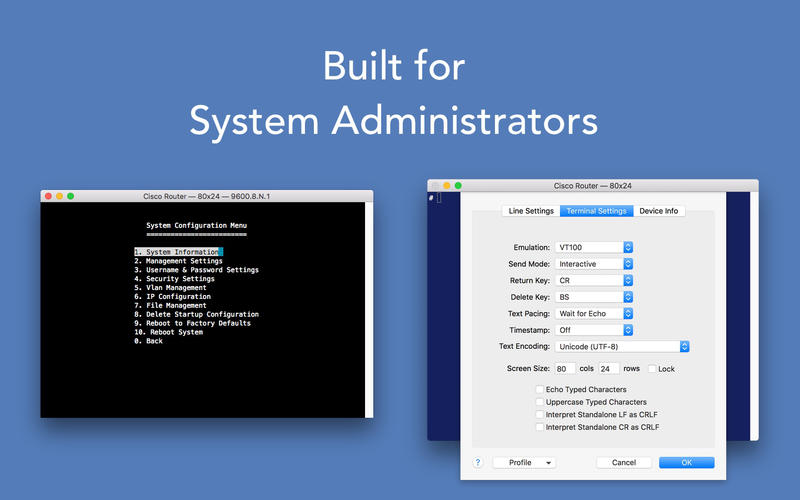This screenshot has height=500, width=800.
Task: Open the Profile pop-up menu
Action: point(524,463)
